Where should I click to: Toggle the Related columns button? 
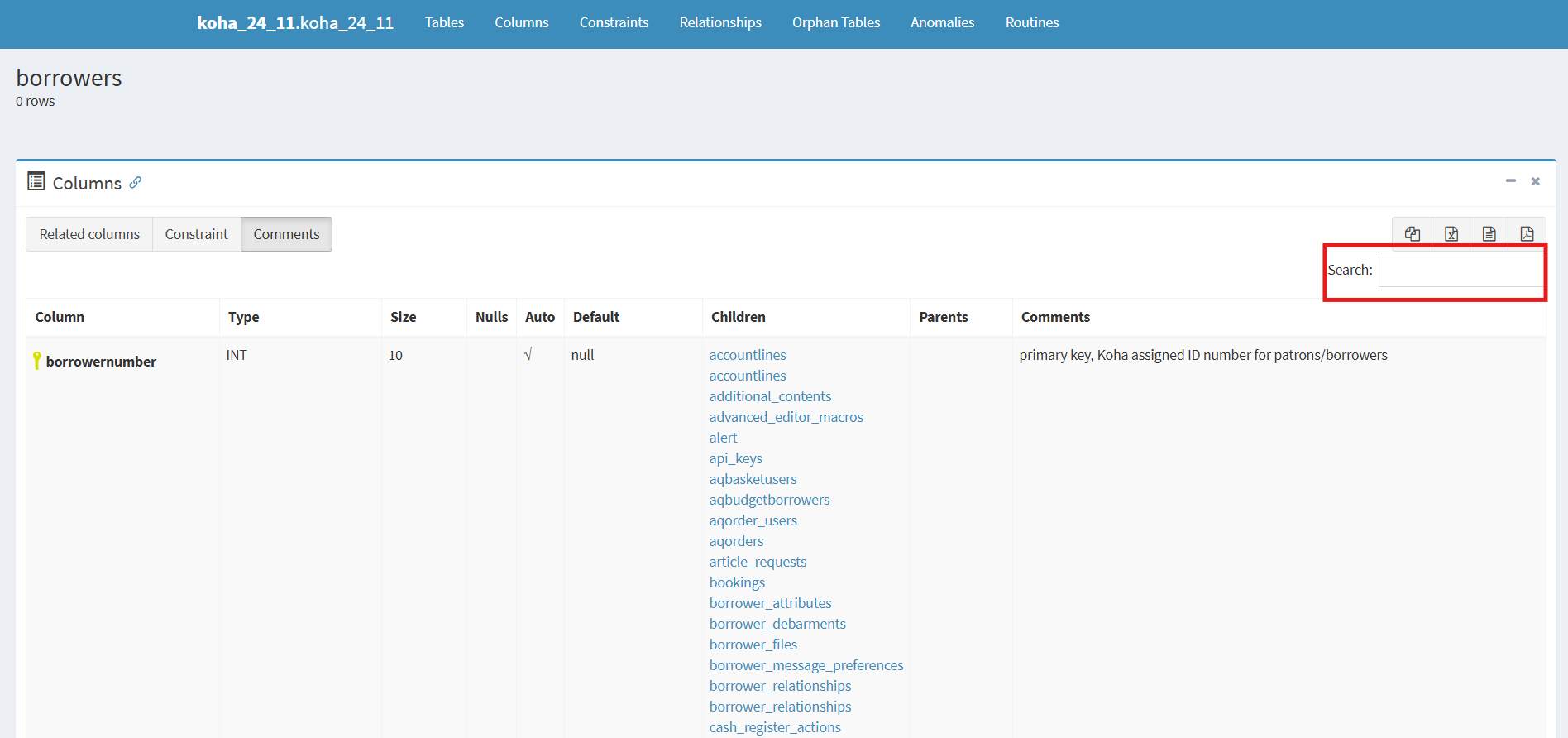pos(89,234)
